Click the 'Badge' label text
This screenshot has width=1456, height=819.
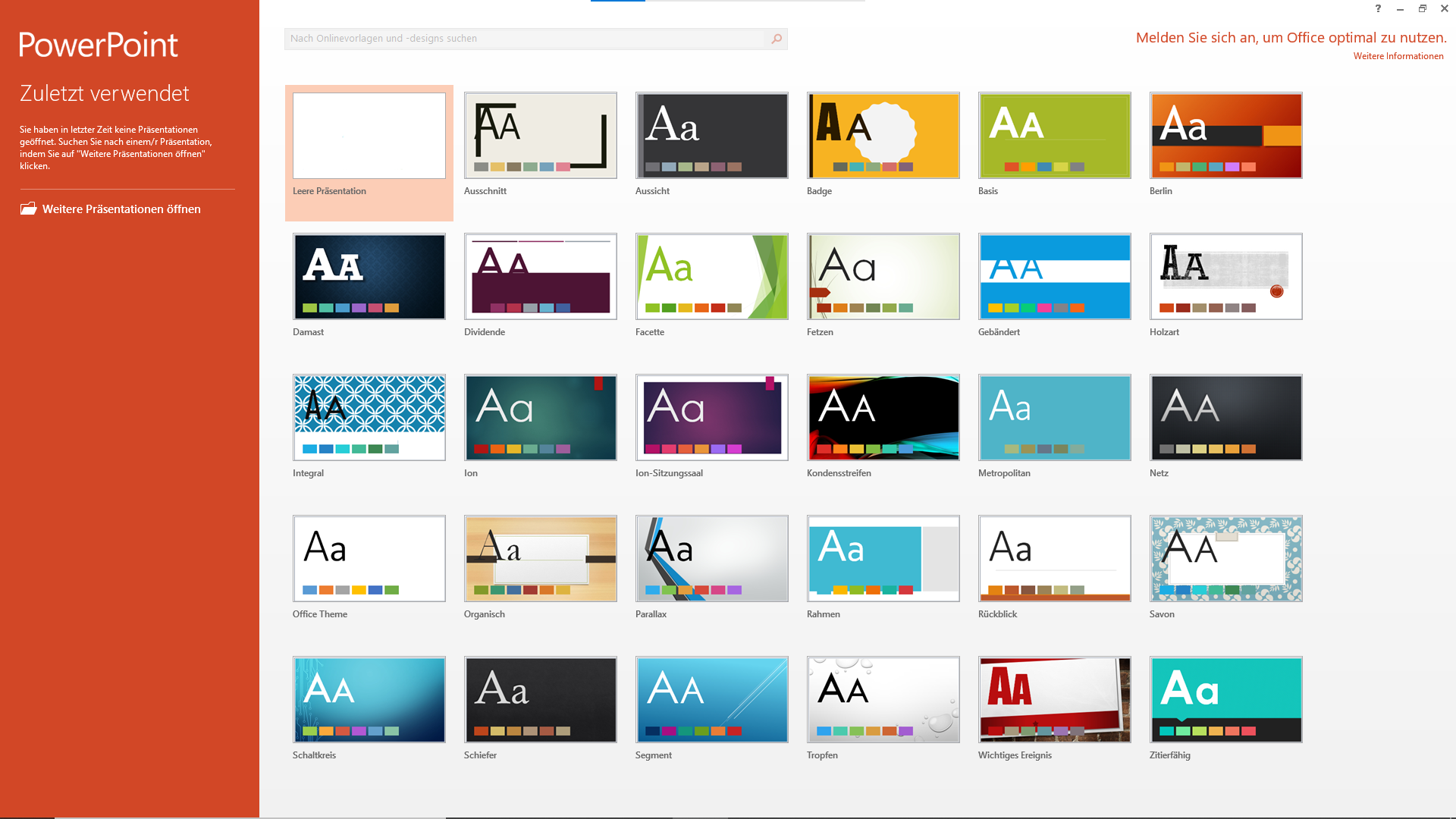(x=819, y=191)
